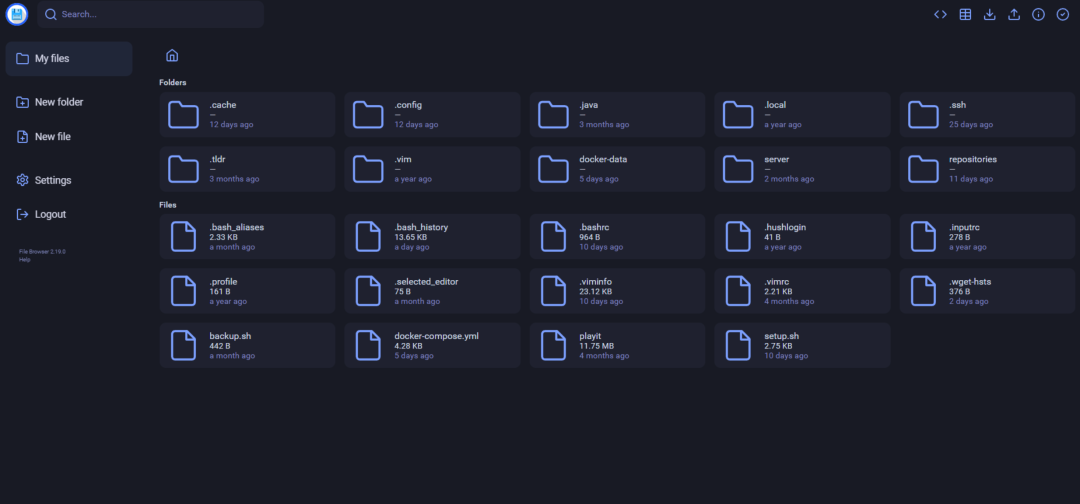Select the .ssh folder icon
Image resolution: width=1080 pixels, height=504 pixels.
point(923,114)
